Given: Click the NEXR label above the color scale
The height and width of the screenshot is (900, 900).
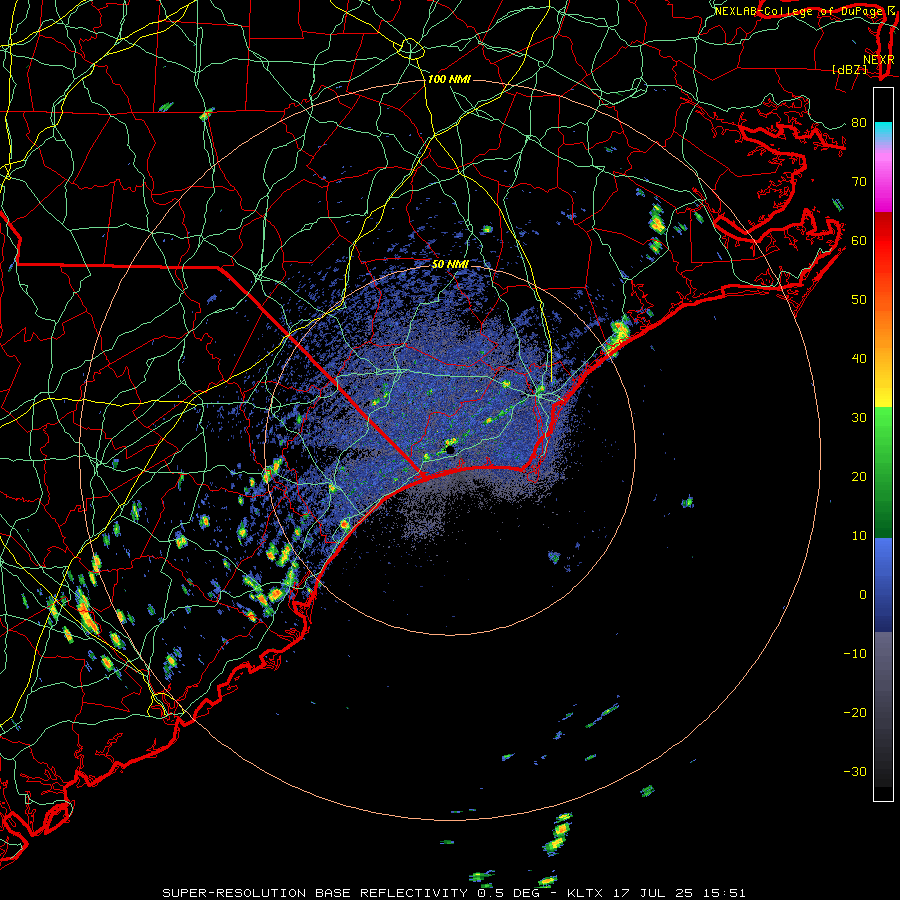Looking at the screenshot, I should click(x=879, y=60).
